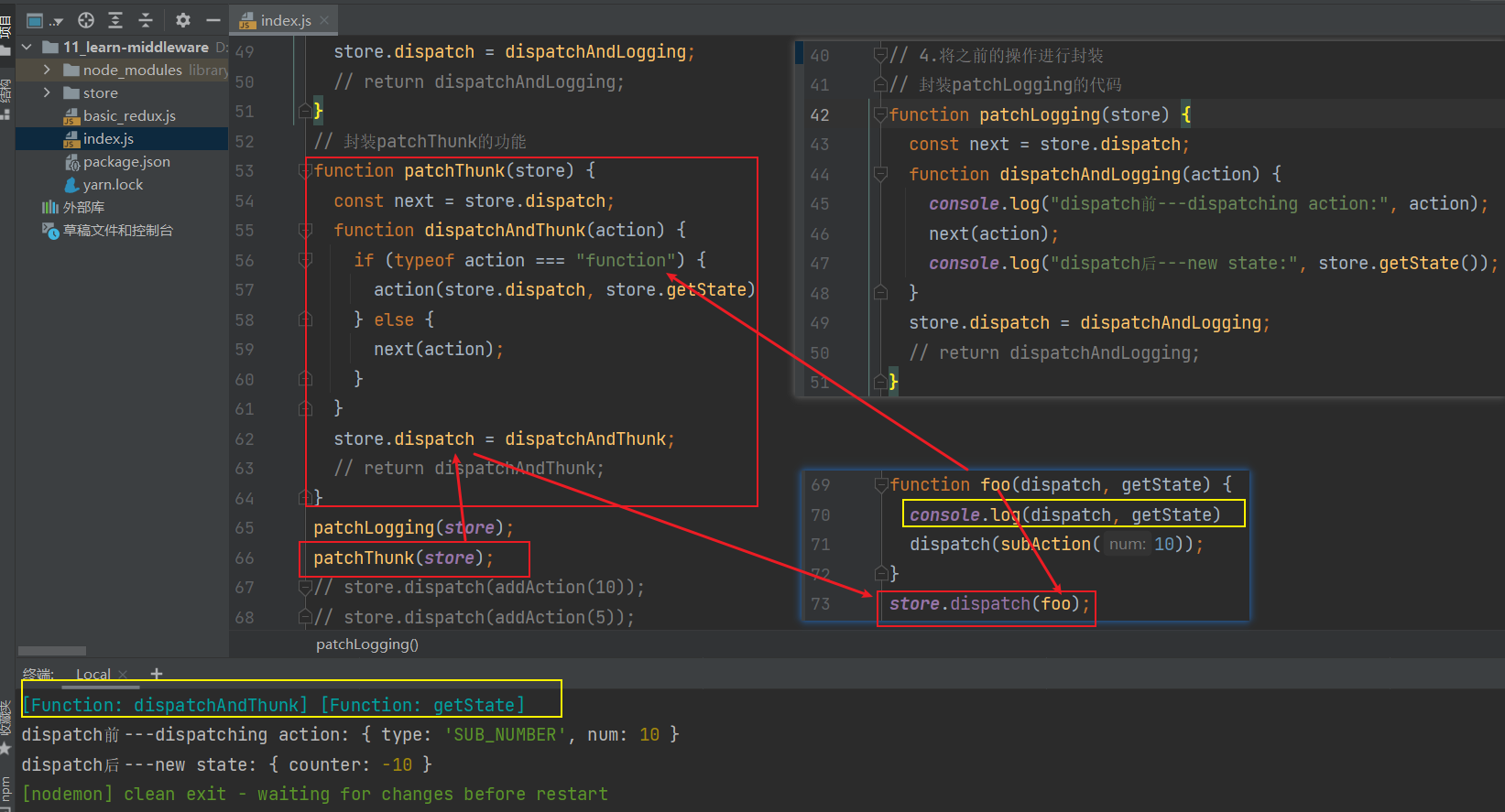Fold the patchThunk function at line 53

[306, 170]
